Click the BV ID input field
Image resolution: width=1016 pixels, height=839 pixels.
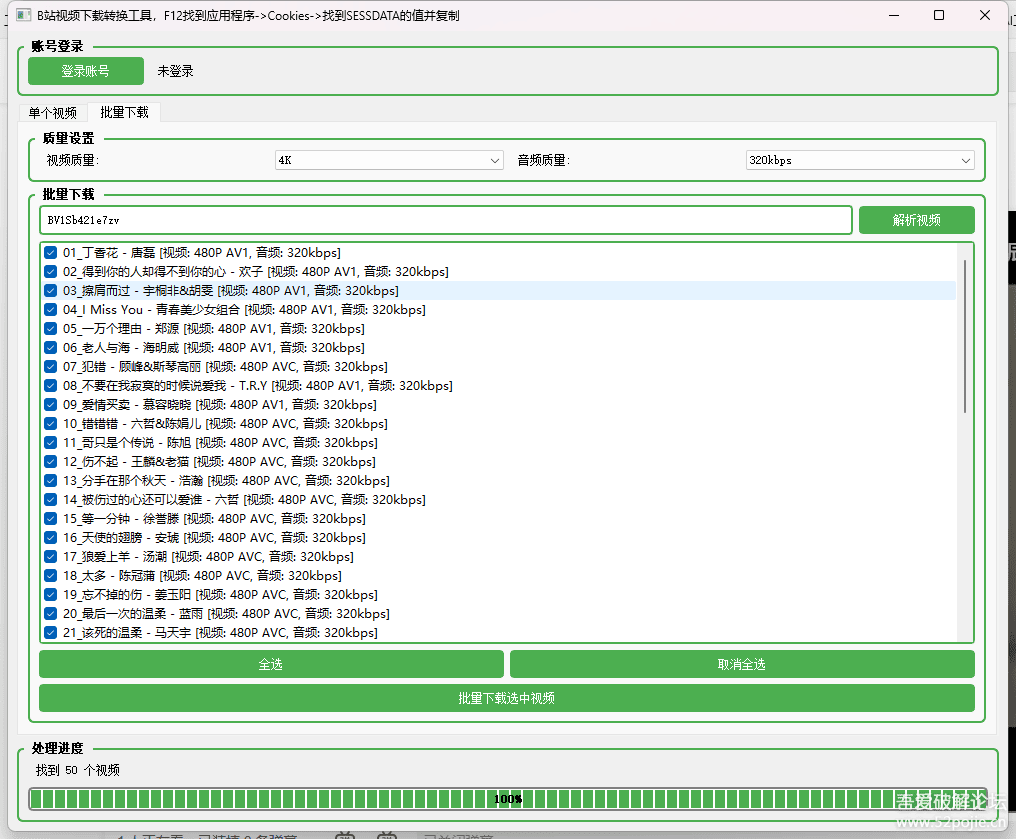coord(445,220)
